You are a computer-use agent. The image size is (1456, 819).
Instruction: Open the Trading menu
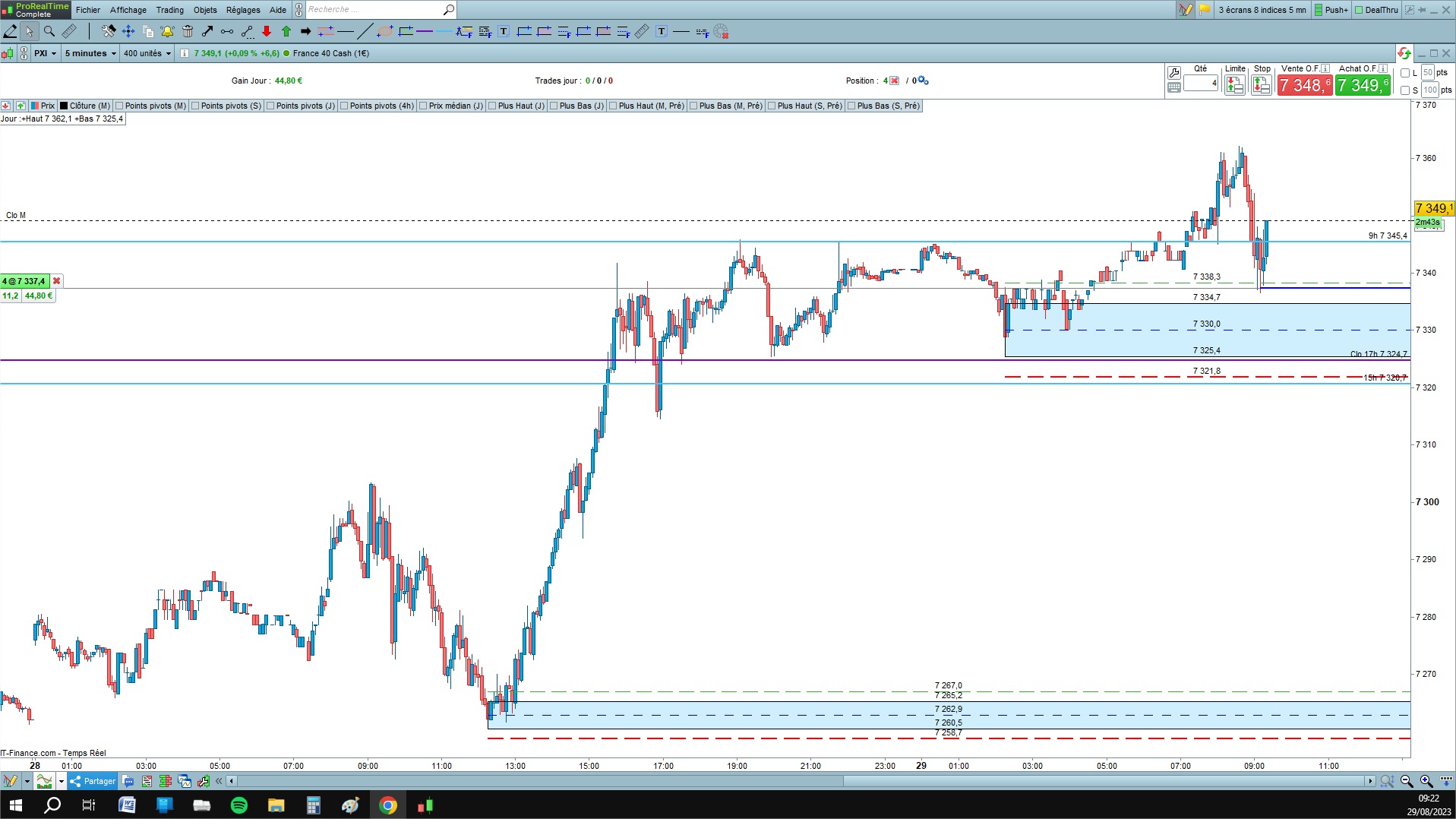170,10
